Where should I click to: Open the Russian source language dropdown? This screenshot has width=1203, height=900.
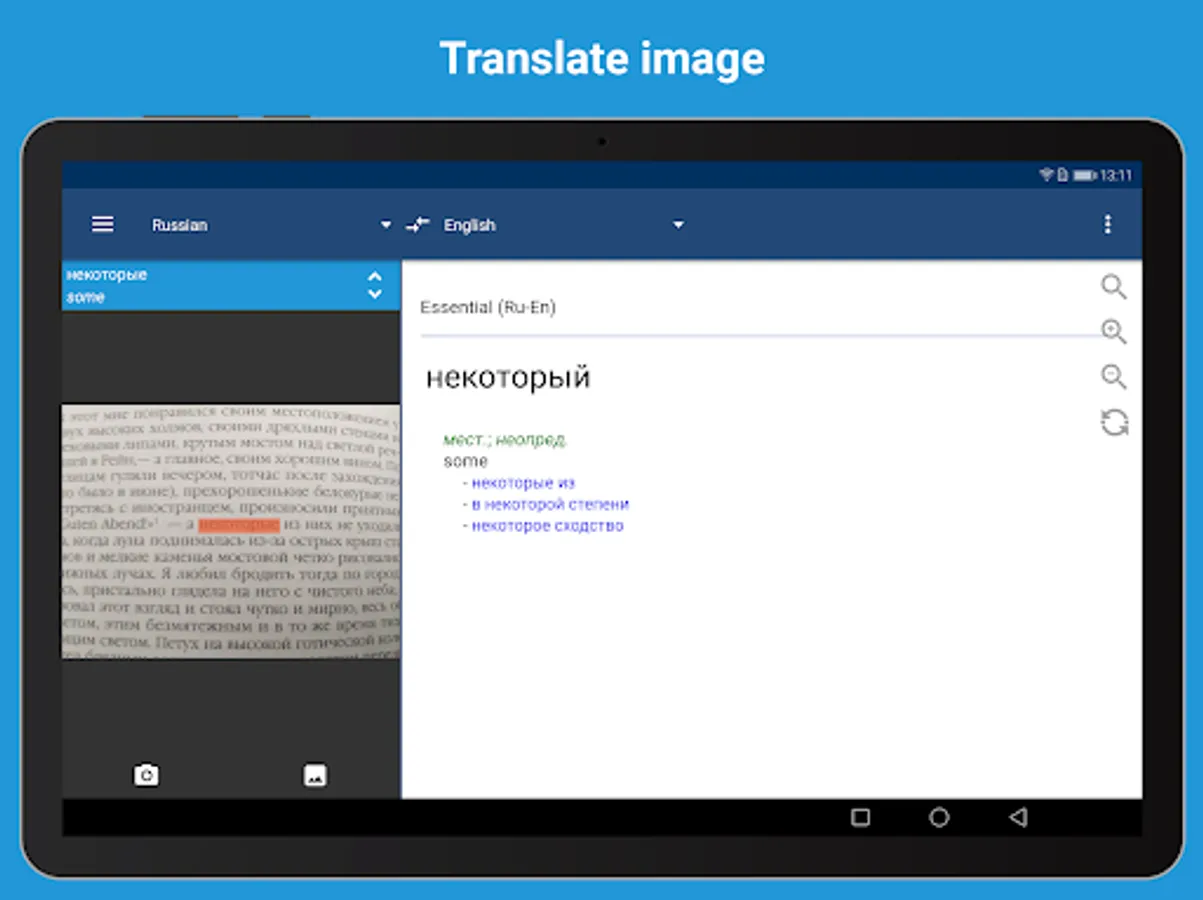coord(270,225)
